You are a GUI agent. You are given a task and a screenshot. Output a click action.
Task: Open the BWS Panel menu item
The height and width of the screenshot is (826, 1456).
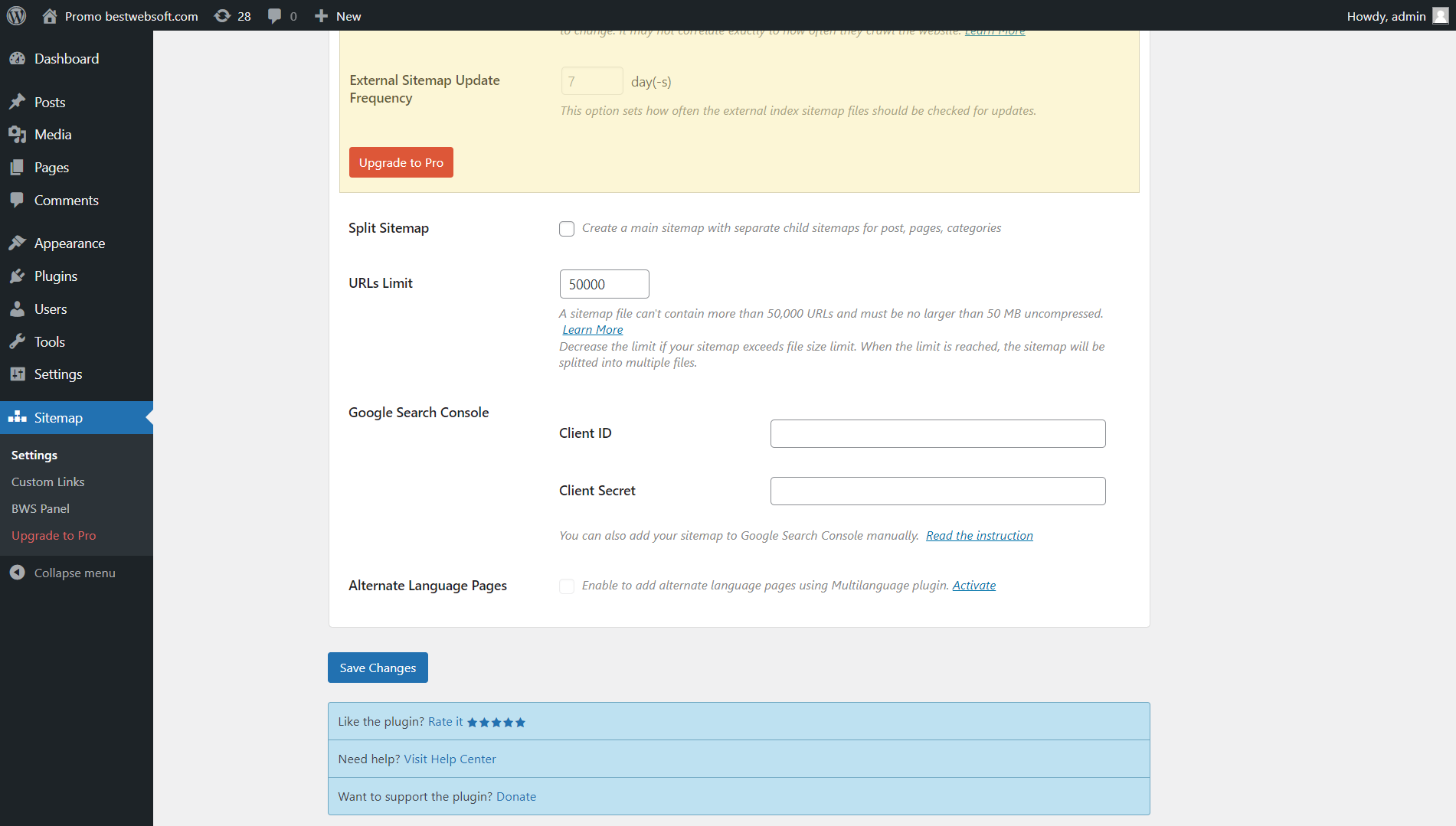click(40, 508)
